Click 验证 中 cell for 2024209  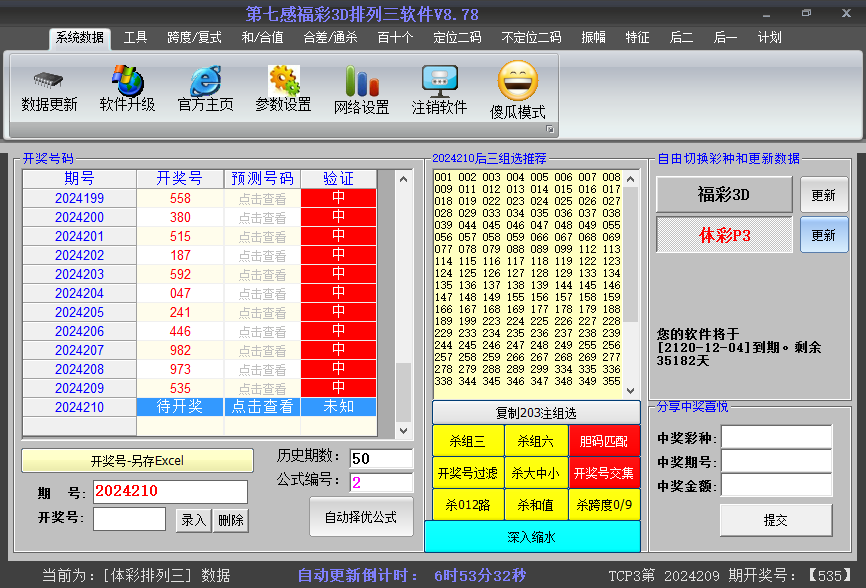(339, 388)
